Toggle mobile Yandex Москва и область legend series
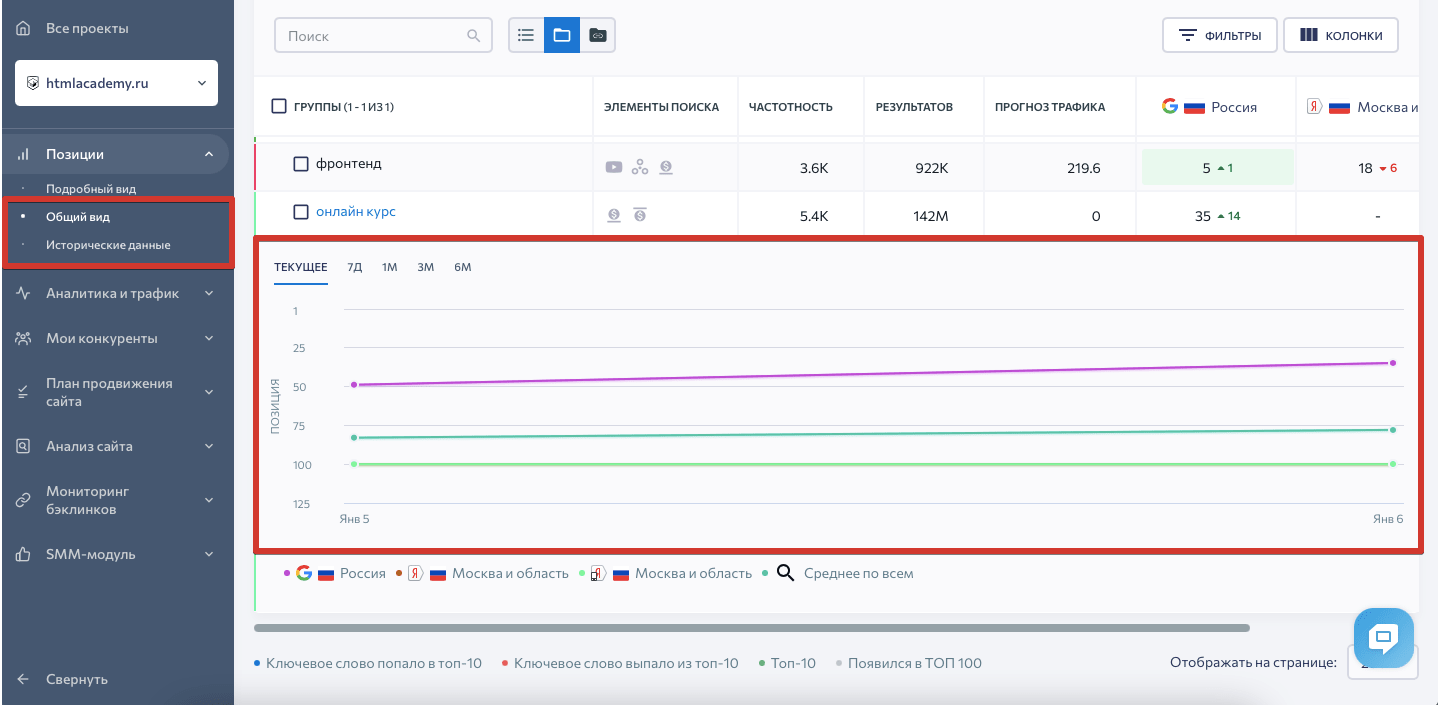The image size is (1438, 705). pyautogui.click(x=666, y=573)
